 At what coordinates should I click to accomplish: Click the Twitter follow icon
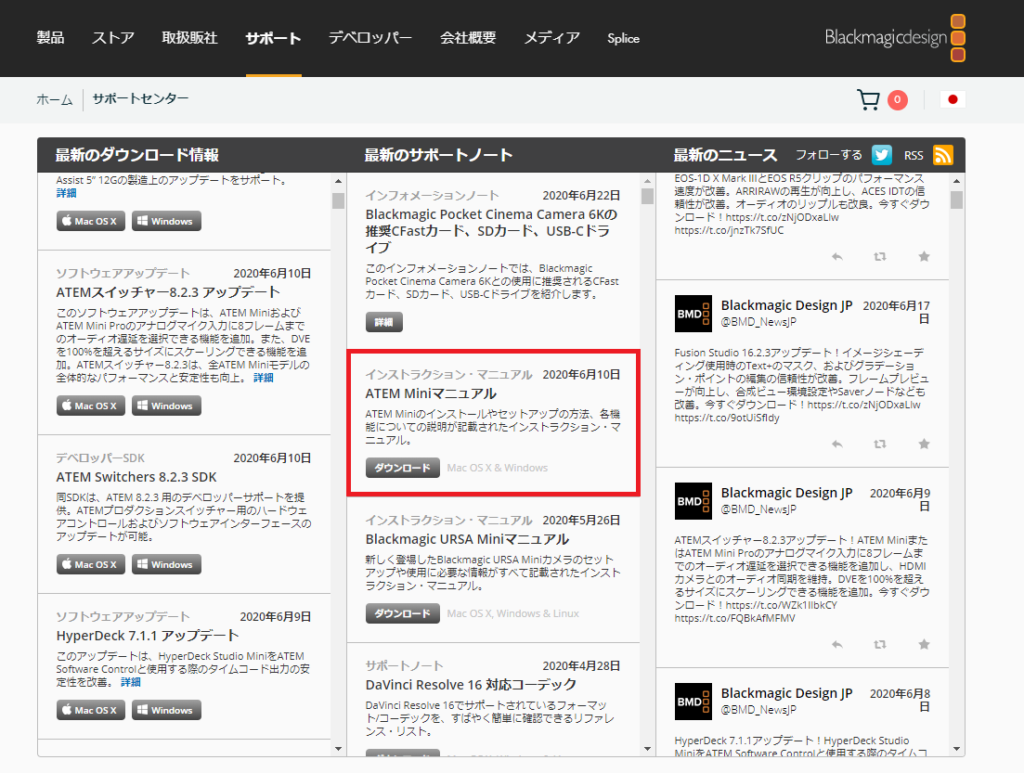[882, 155]
